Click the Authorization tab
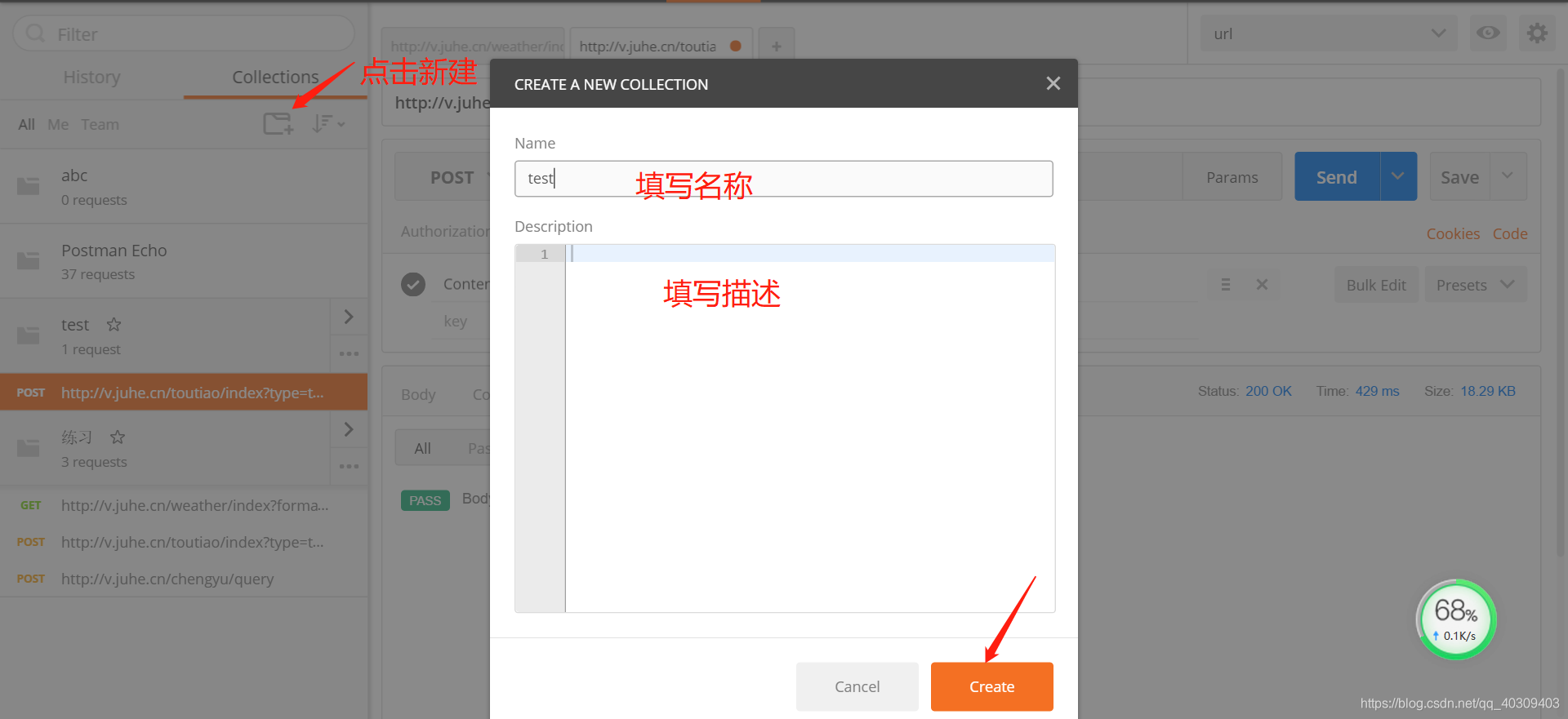 click(445, 232)
